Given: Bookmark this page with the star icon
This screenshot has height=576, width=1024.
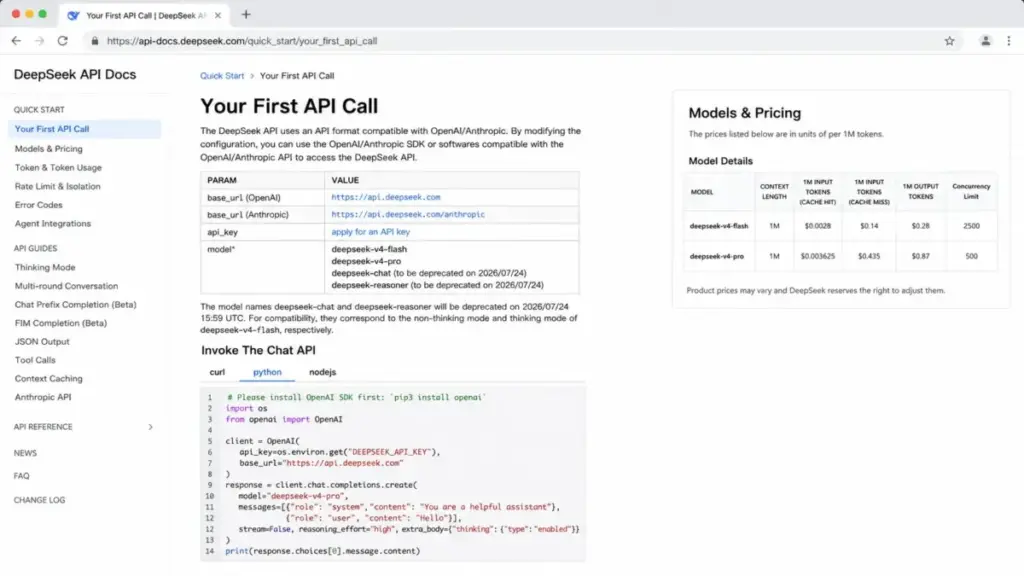Looking at the screenshot, I should tap(949, 40).
